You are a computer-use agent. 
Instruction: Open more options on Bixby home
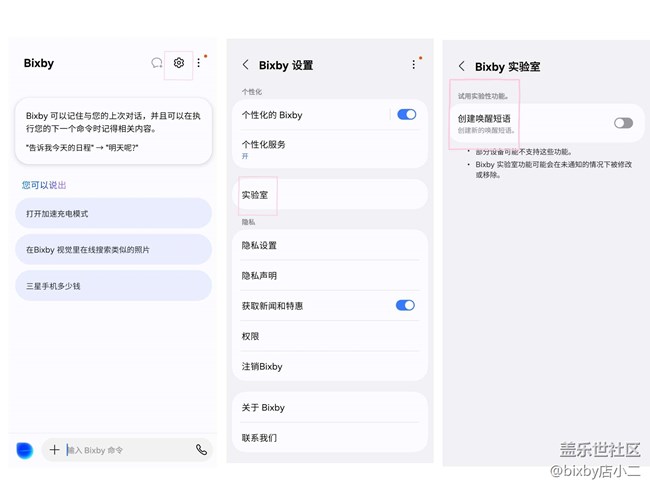click(x=199, y=63)
